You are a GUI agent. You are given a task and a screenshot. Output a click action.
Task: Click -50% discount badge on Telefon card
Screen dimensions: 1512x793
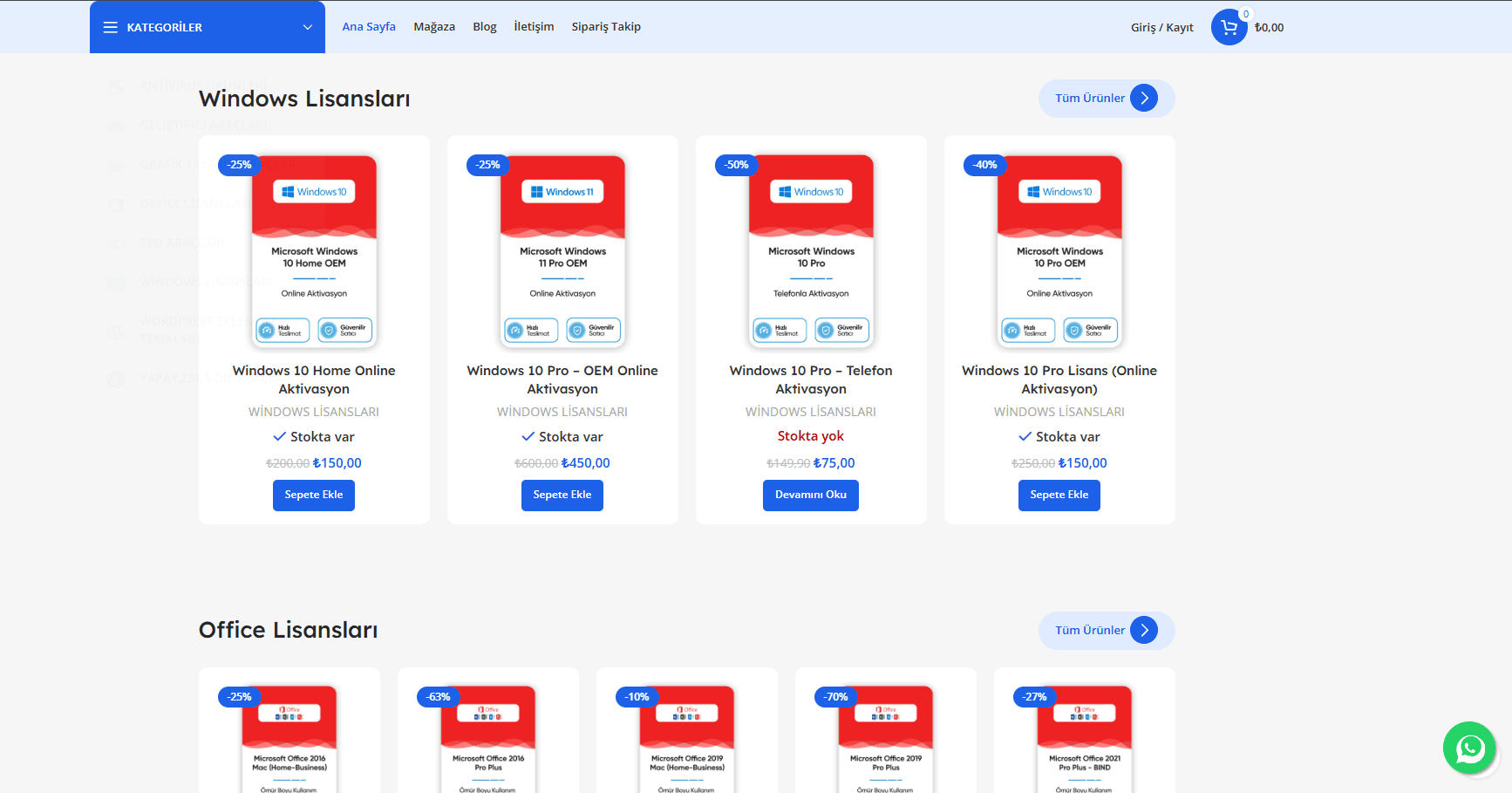737,165
